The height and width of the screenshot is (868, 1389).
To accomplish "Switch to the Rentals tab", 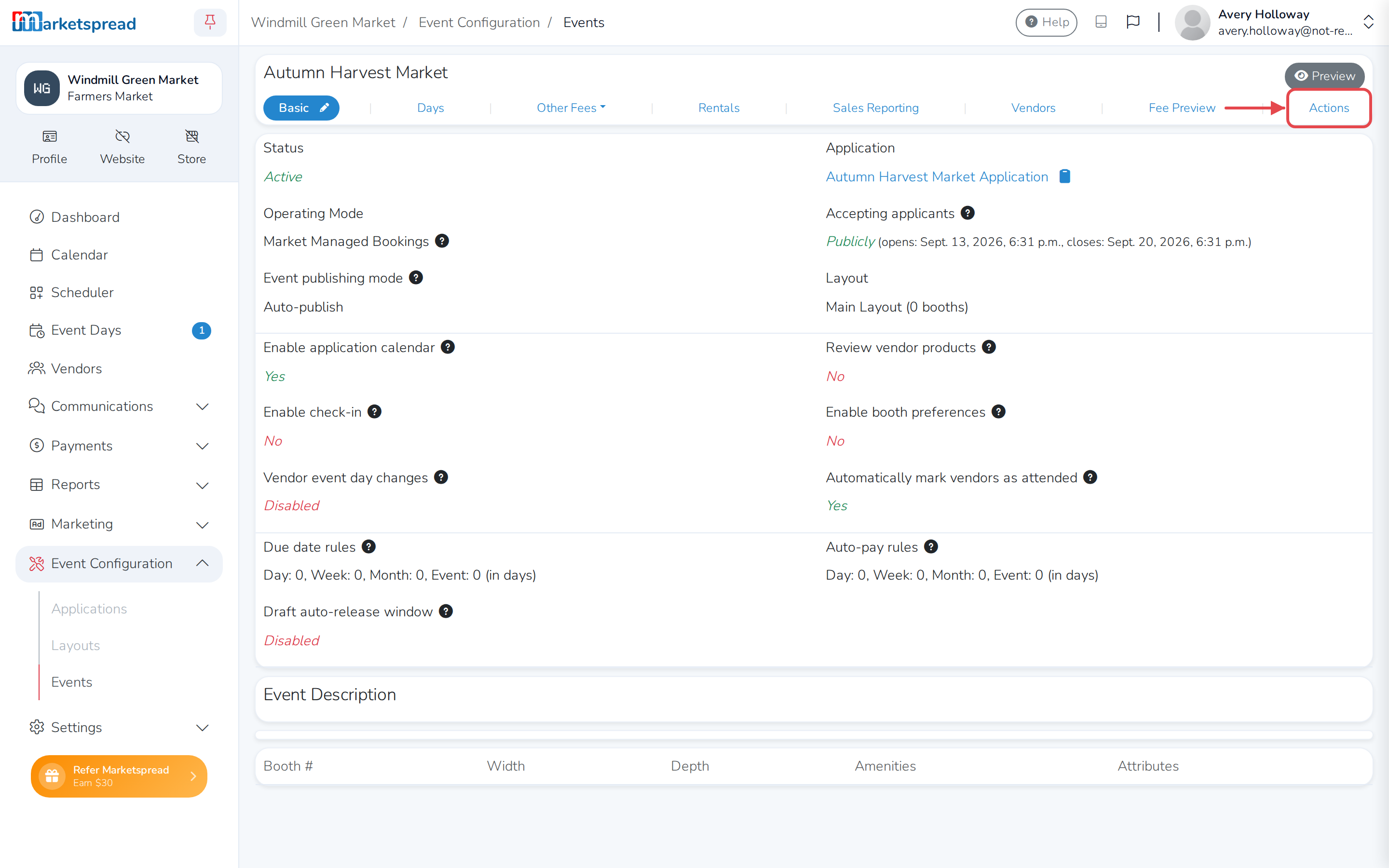I will click(719, 108).
